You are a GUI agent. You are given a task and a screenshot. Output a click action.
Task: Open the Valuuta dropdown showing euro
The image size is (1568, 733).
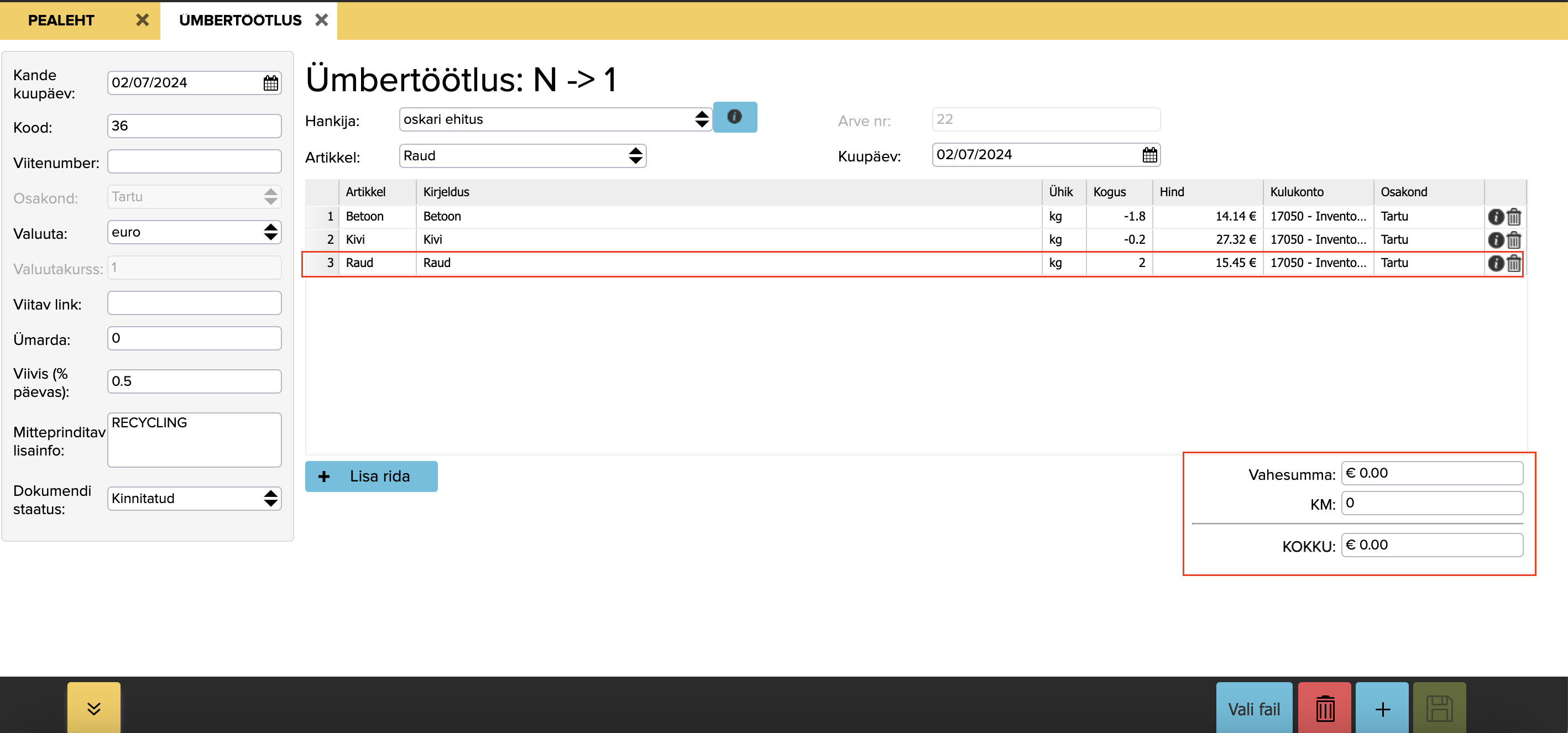point(194,232)
